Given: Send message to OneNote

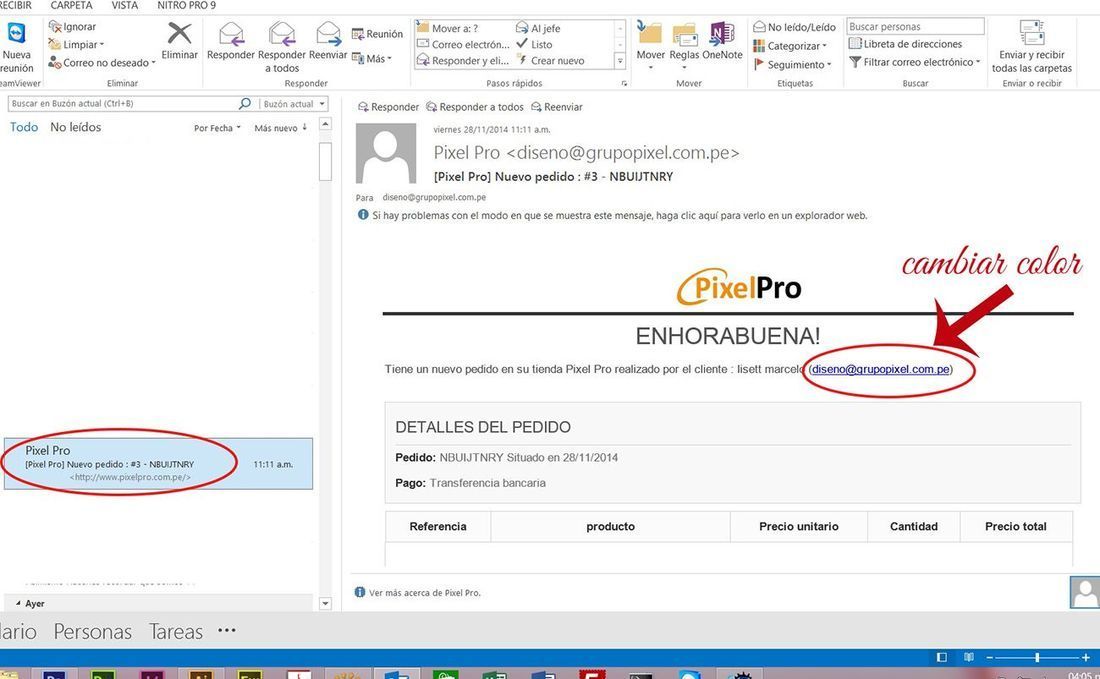Looking at the screenshot, I should 722,41.
